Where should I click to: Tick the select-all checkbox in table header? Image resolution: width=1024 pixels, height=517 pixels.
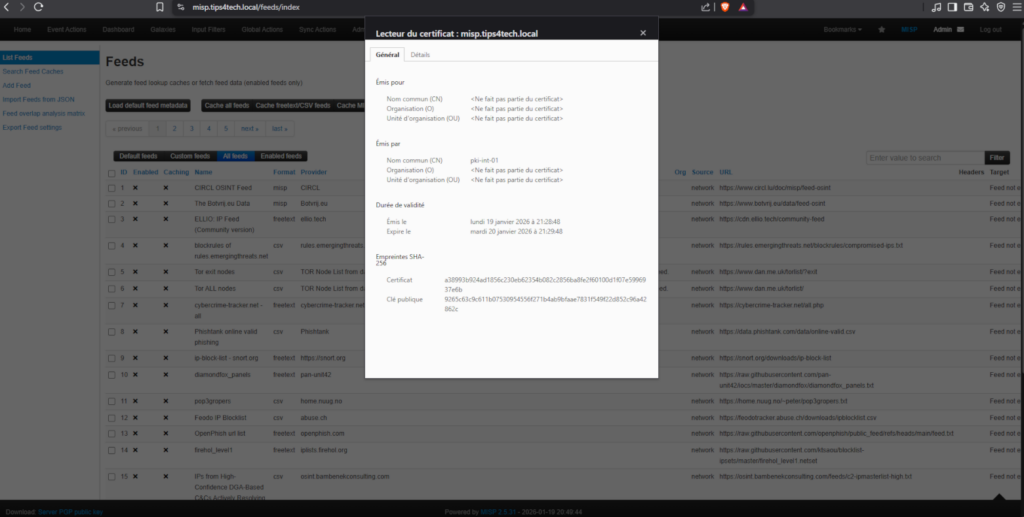coord(110,173)
